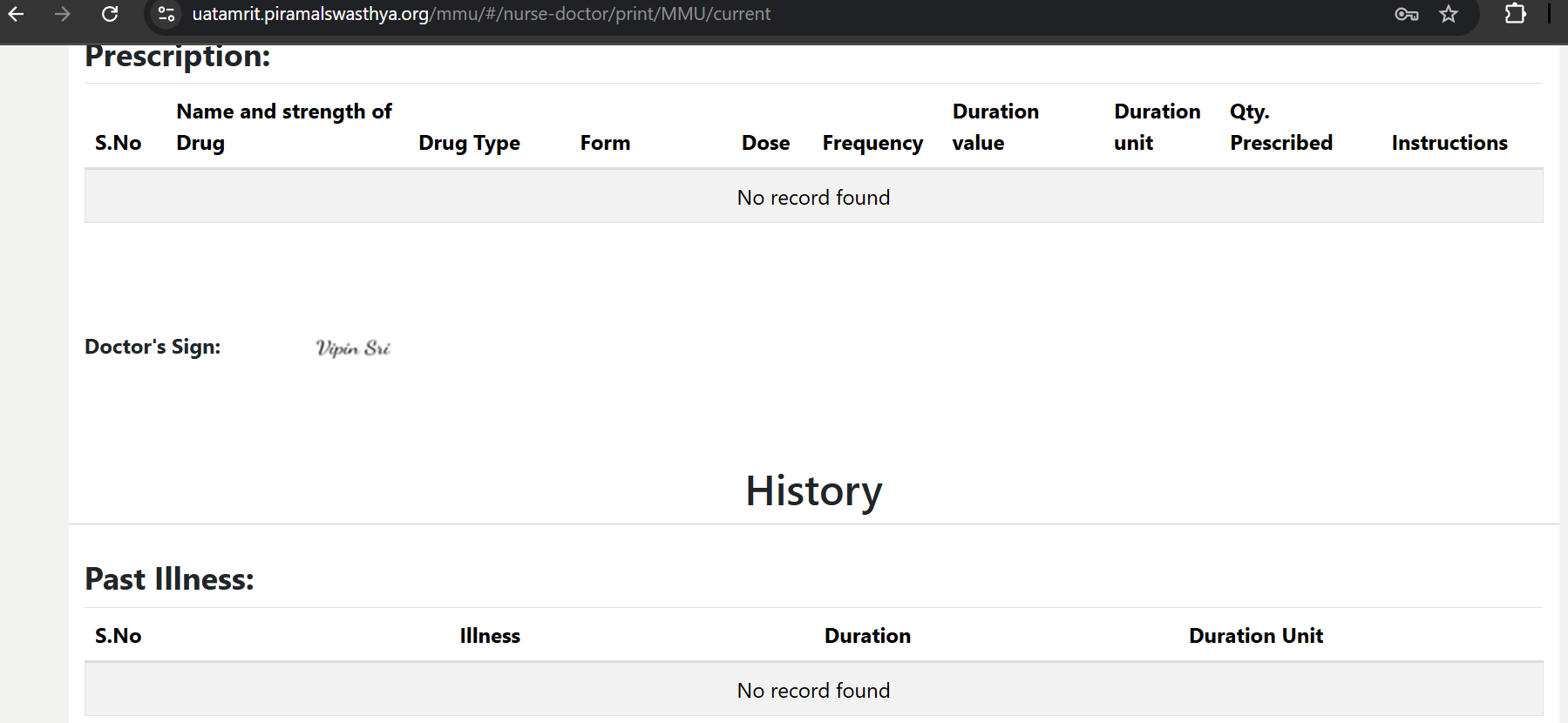
Task: Open the saved passwords key icon
Action: click(x=1406, y=14)
